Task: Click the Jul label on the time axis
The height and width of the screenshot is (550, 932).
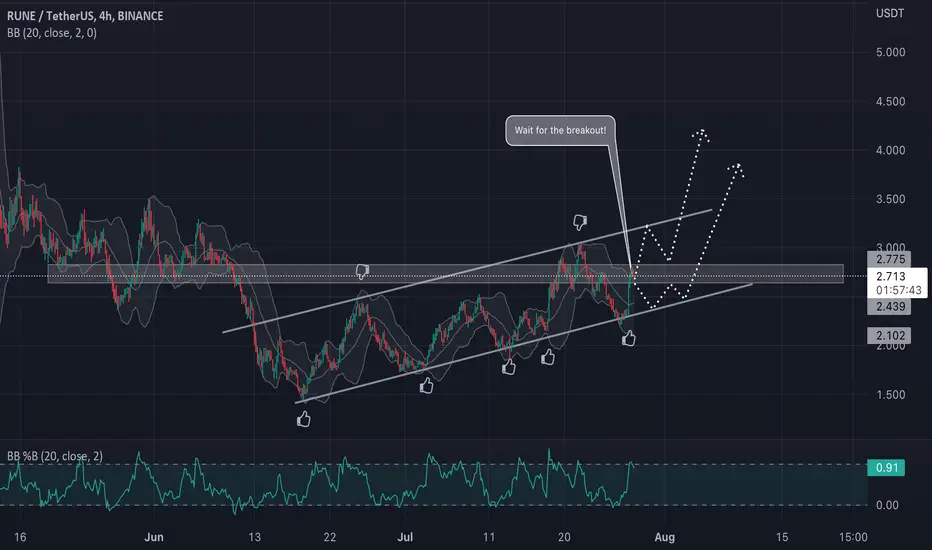Action: [x=405, y=537]
